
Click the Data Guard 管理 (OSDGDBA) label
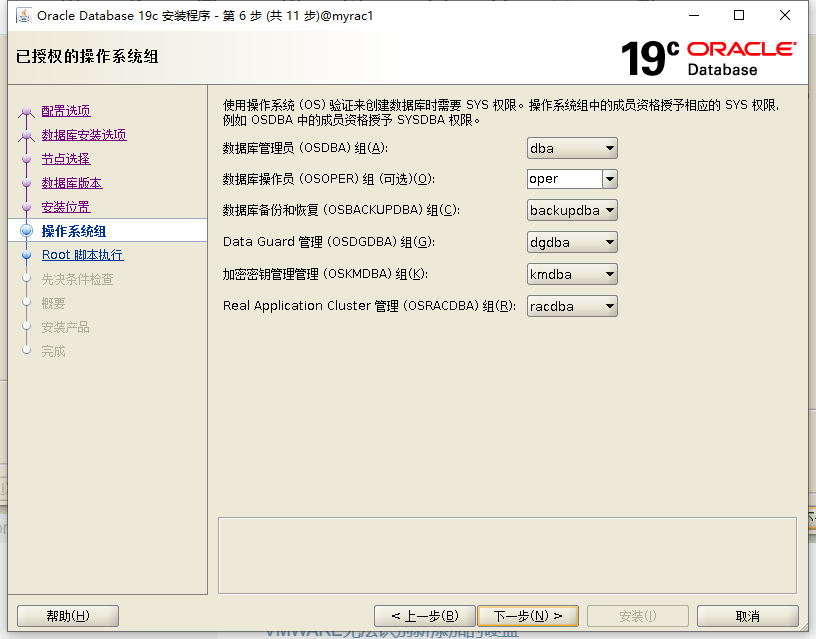pyautogui.click(x=328, y=242)
